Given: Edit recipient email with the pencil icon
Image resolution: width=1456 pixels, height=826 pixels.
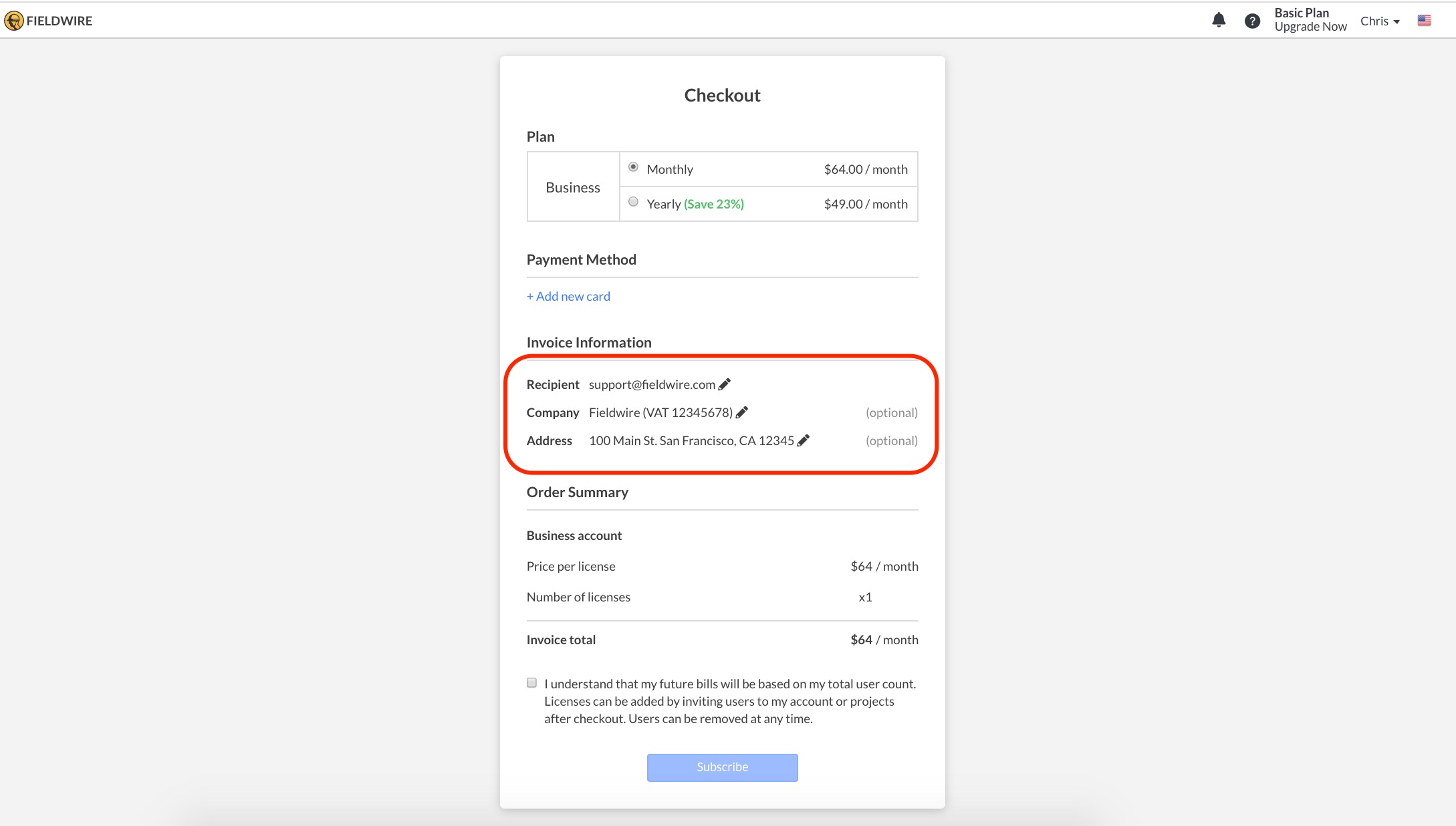Looking at the screenshot, I should coord(724,384).
